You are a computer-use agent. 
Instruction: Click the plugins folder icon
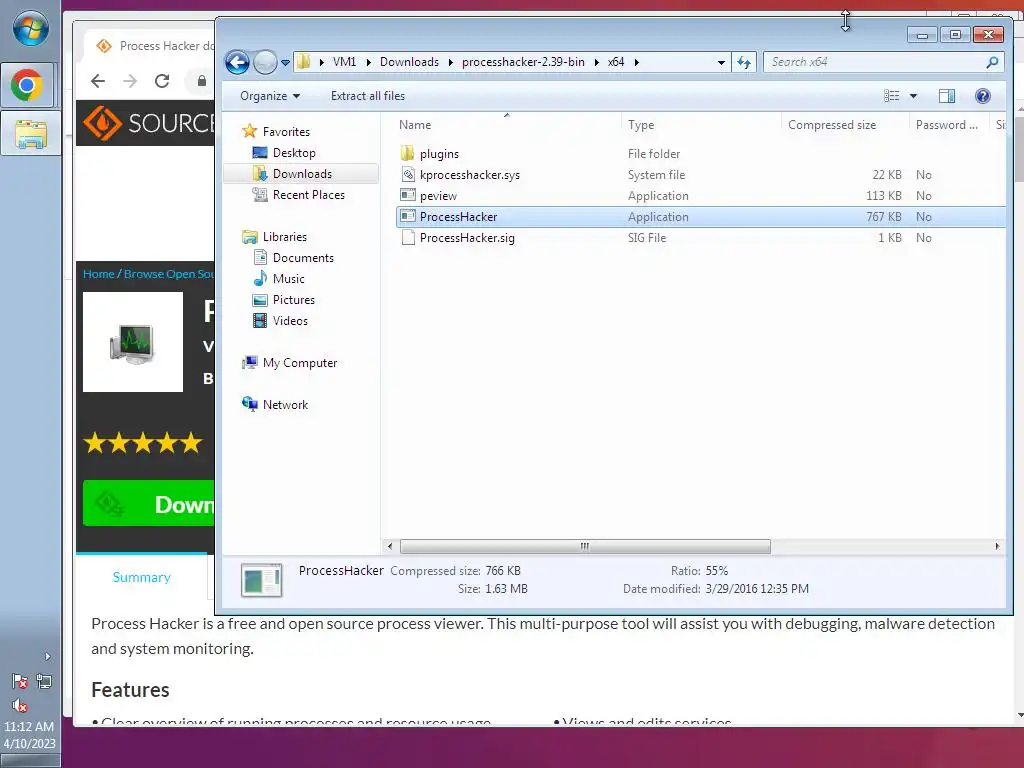[x=408, y=153]
